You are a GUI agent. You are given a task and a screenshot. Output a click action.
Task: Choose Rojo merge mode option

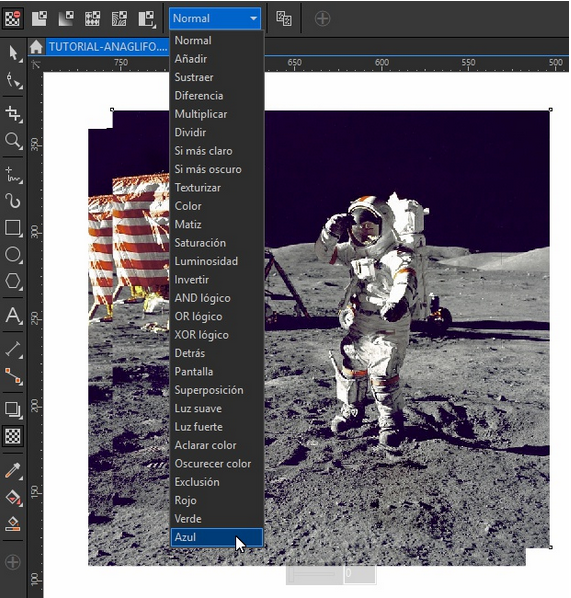click(185, 500)
